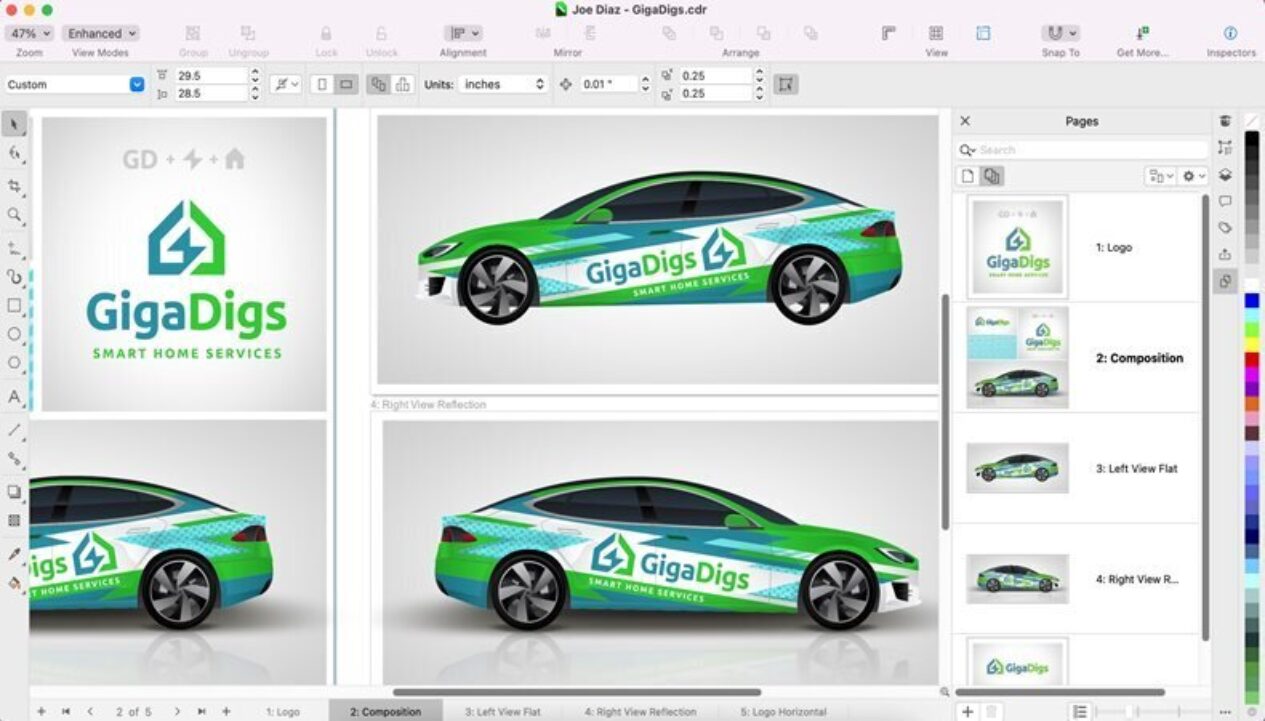Select the 1: Logo page thumbnail
Screen dimensions: 1265x721
coord(1018,247)
